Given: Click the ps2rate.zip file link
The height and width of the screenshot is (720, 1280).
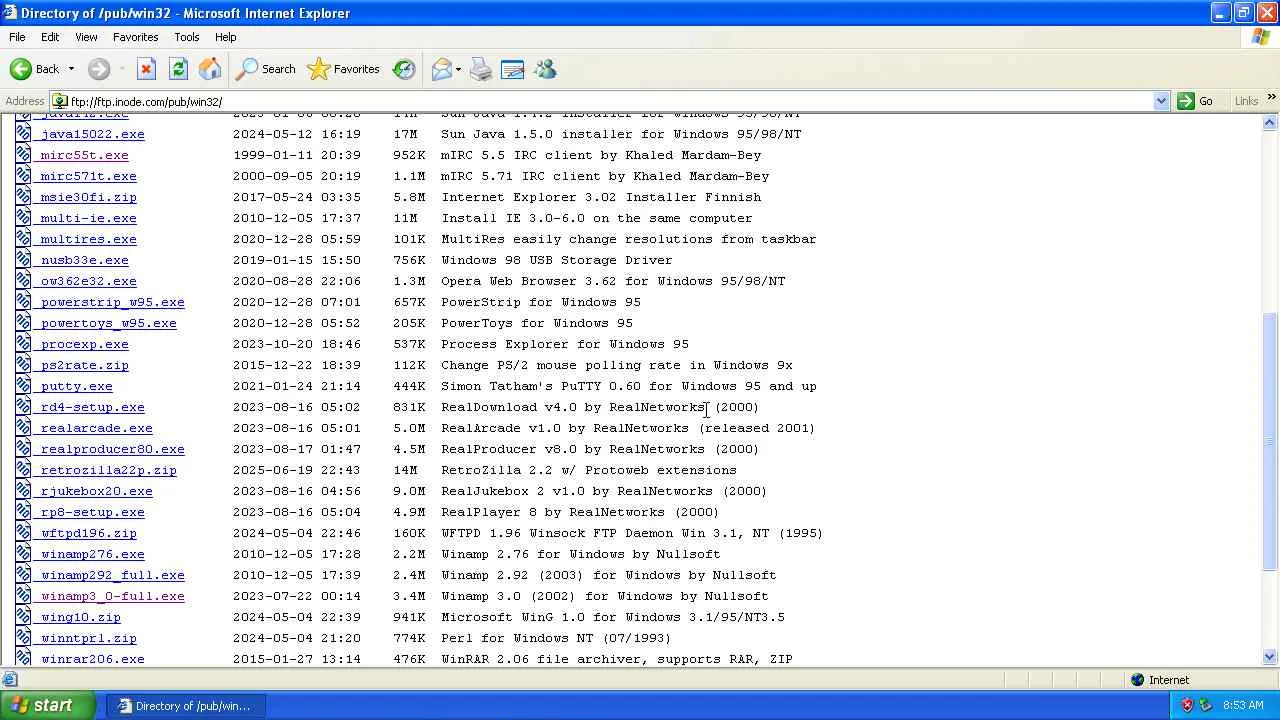Looking at the screenshot, I should 84,365.
